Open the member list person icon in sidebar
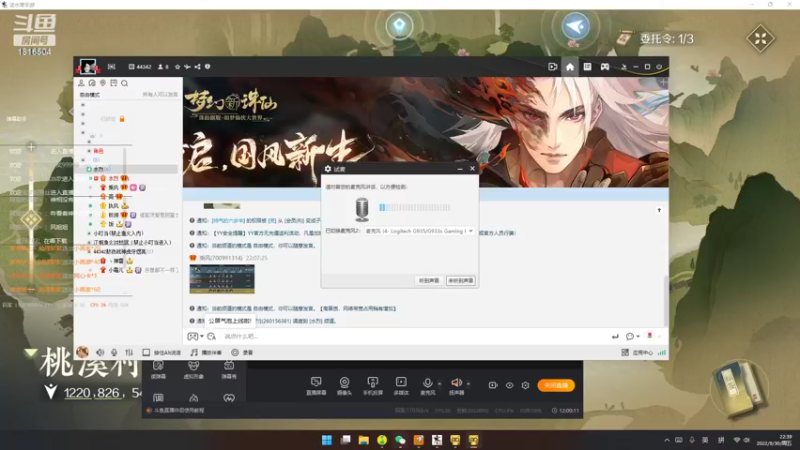The width and height of the screenshot is (800, 450). click(81, 83)
